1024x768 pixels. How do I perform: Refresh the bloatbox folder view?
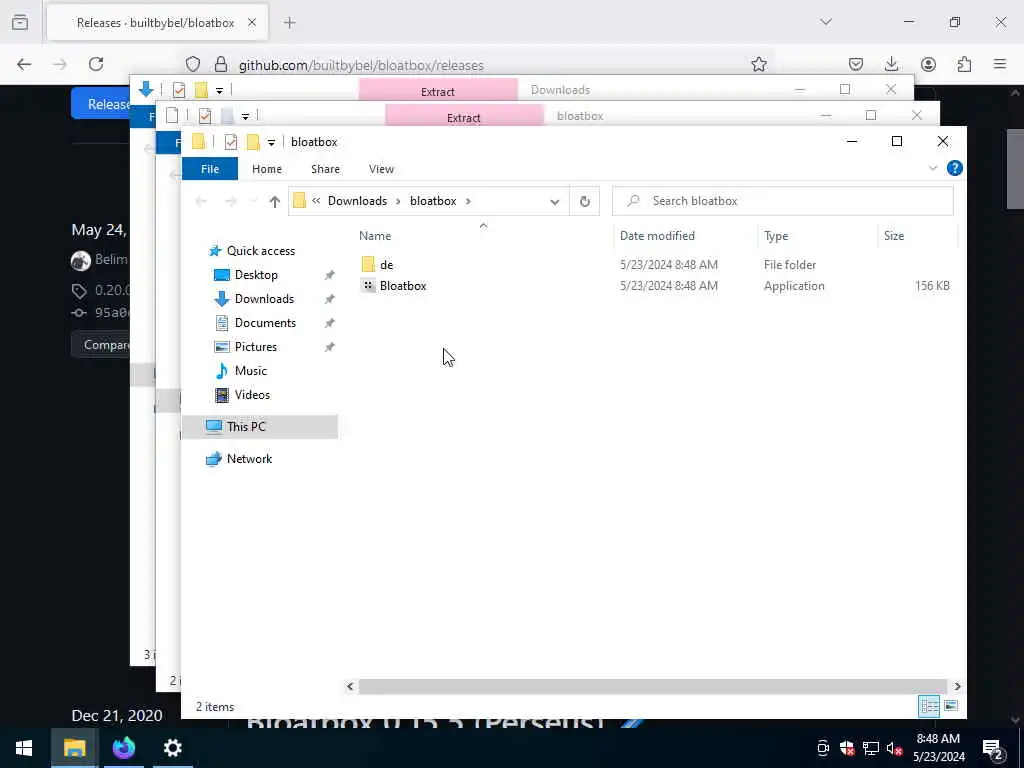584,201
